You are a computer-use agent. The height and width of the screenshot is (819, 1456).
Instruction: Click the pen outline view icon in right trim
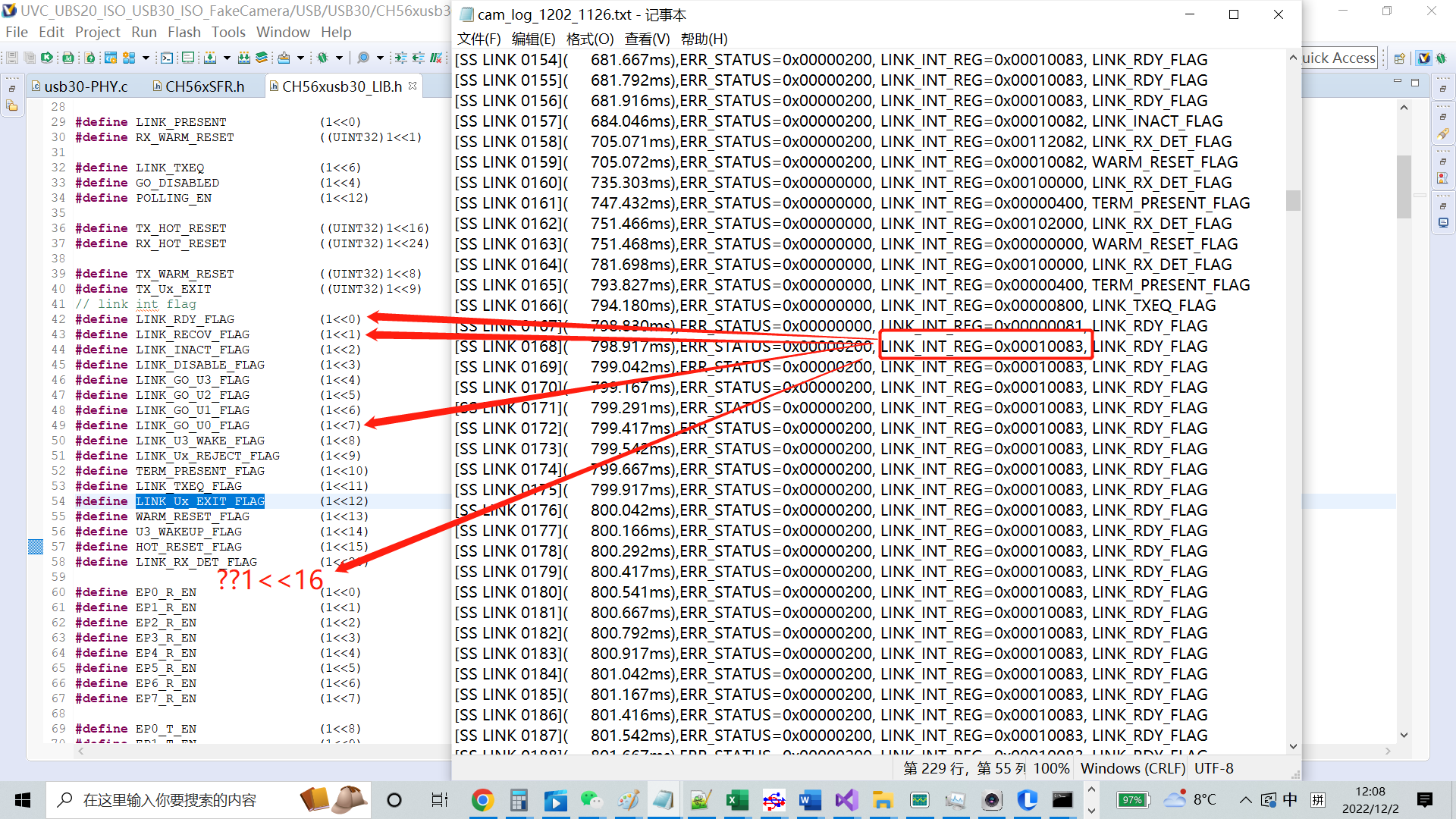click(1443, 133)
